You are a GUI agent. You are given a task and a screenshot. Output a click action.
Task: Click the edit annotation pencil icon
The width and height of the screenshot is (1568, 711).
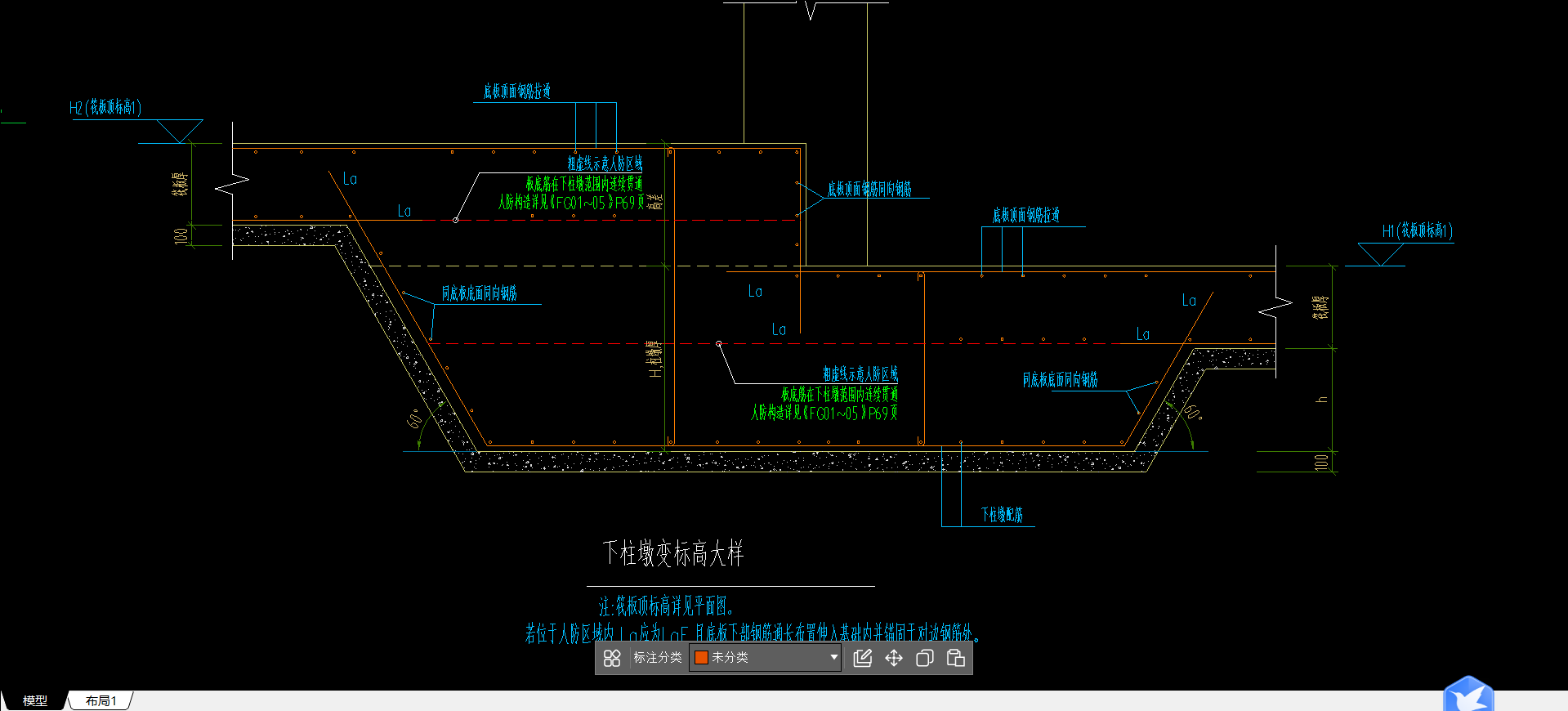863,658
